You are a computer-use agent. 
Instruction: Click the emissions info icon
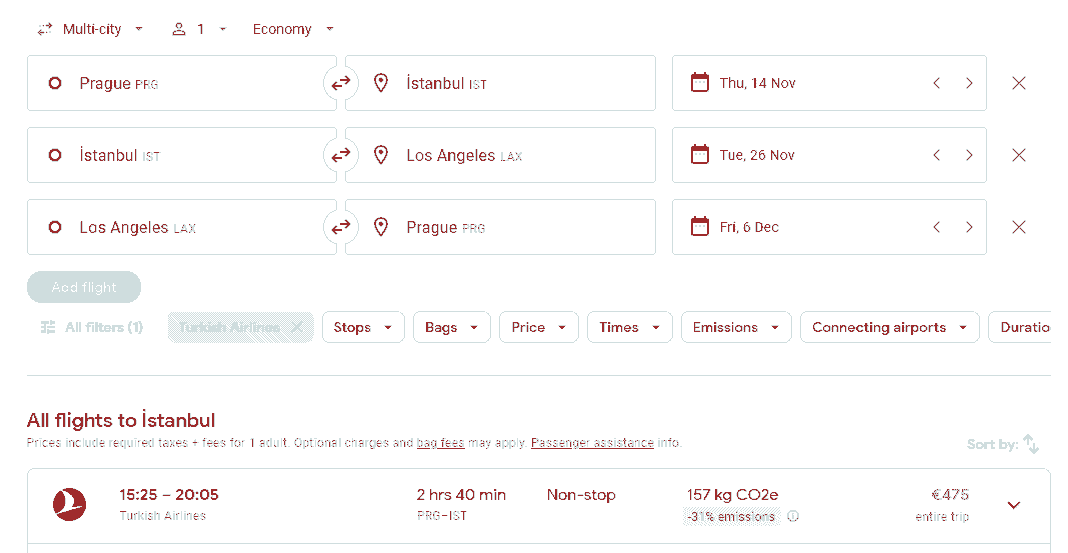click(x=793, y=517)
